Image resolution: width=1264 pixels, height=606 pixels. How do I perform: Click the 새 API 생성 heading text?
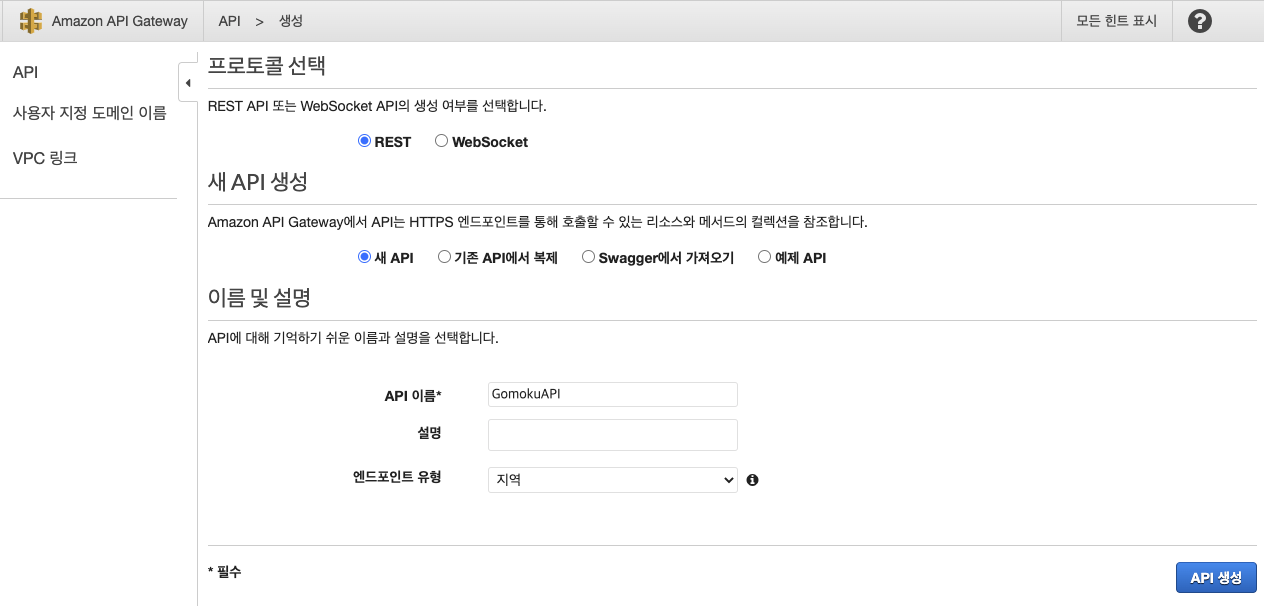coord(257,182)
